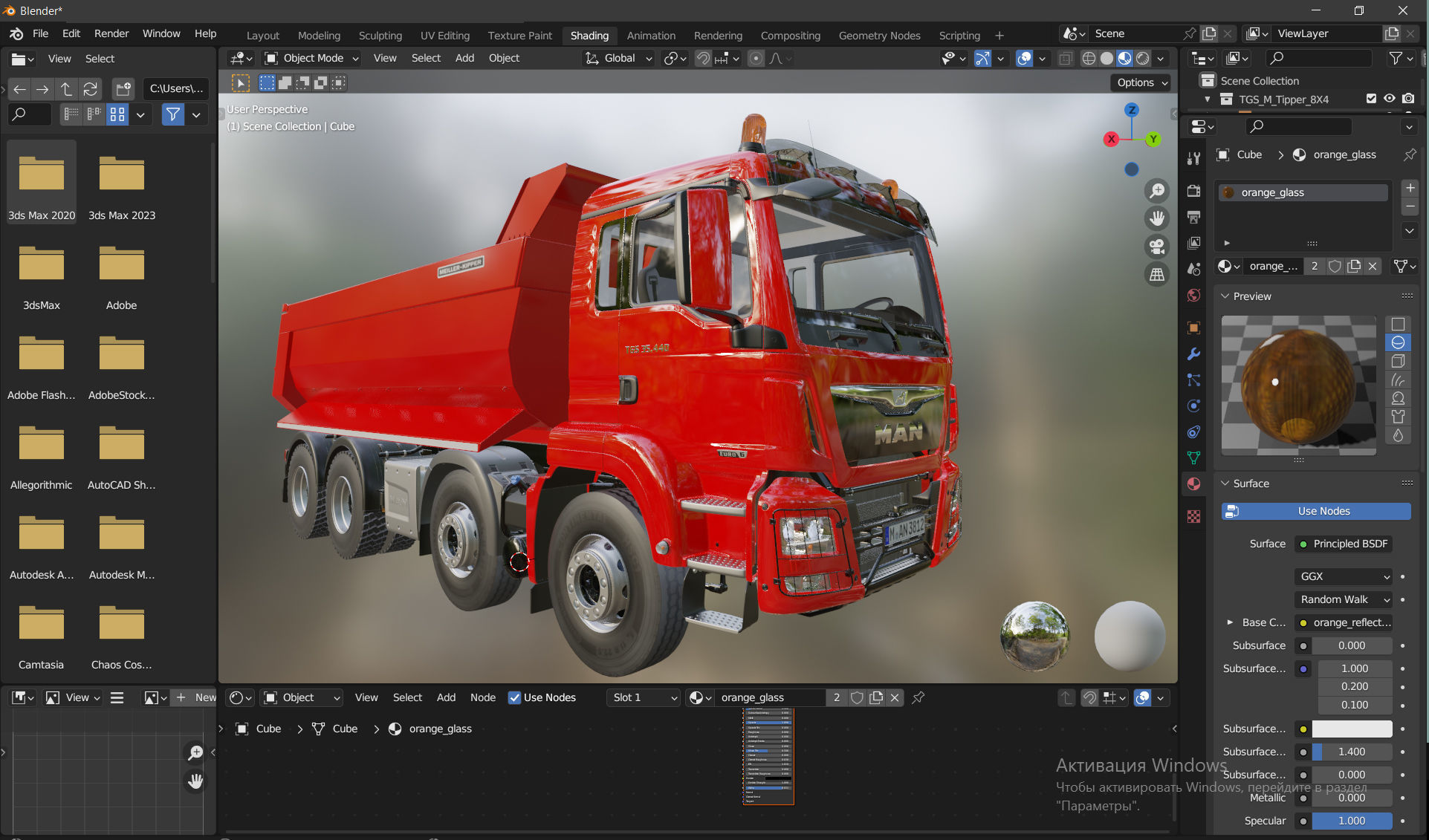Toggle snapping magnet in viewport header
This screenshot has width=1429, height=840.
(x=703, y=59)
